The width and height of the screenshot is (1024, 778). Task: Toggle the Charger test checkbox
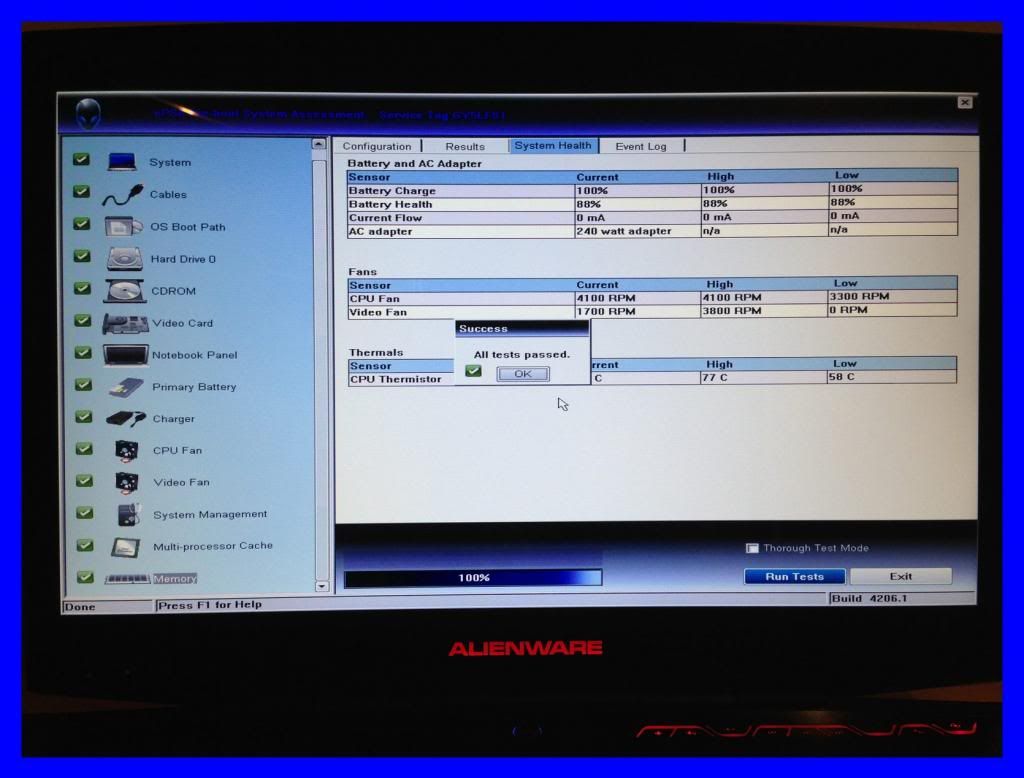(84, 416)
